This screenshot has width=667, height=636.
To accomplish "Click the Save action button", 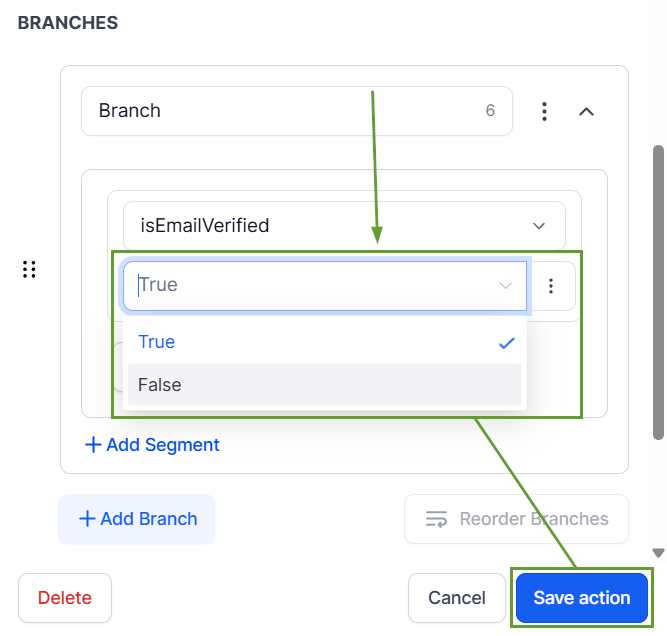I will tap(581, 598).
